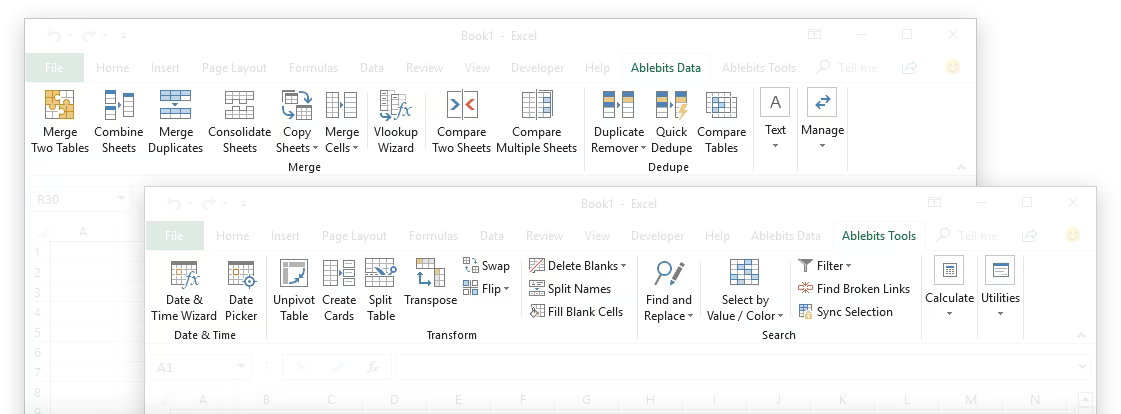Open Name Box dropdown showing R30
This screenshot has width=1121, height=414.
122,199
